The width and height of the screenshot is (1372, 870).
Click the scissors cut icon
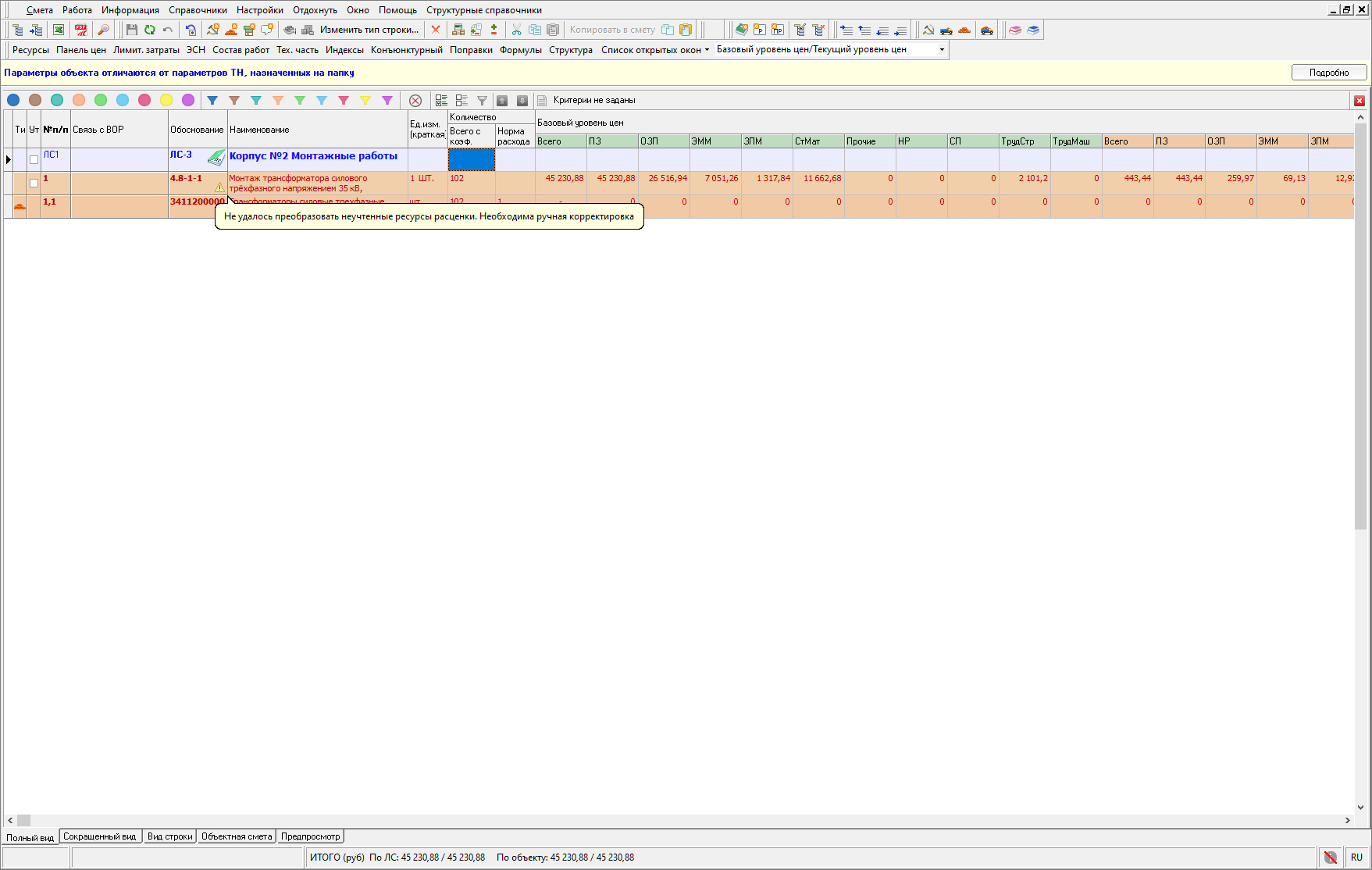tap(516, 30)
